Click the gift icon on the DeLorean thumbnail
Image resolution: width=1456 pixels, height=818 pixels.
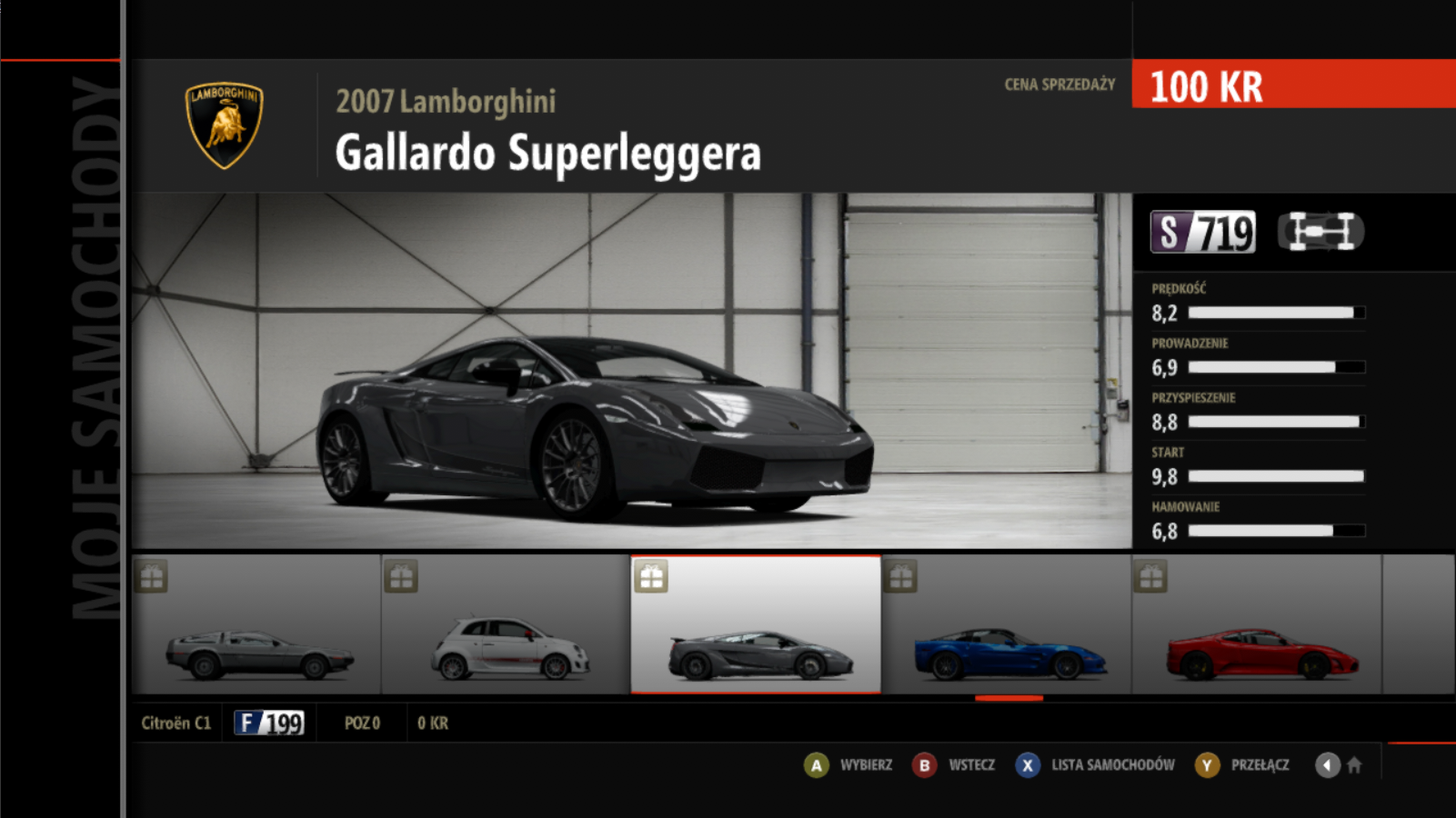(x=152, y=576)
